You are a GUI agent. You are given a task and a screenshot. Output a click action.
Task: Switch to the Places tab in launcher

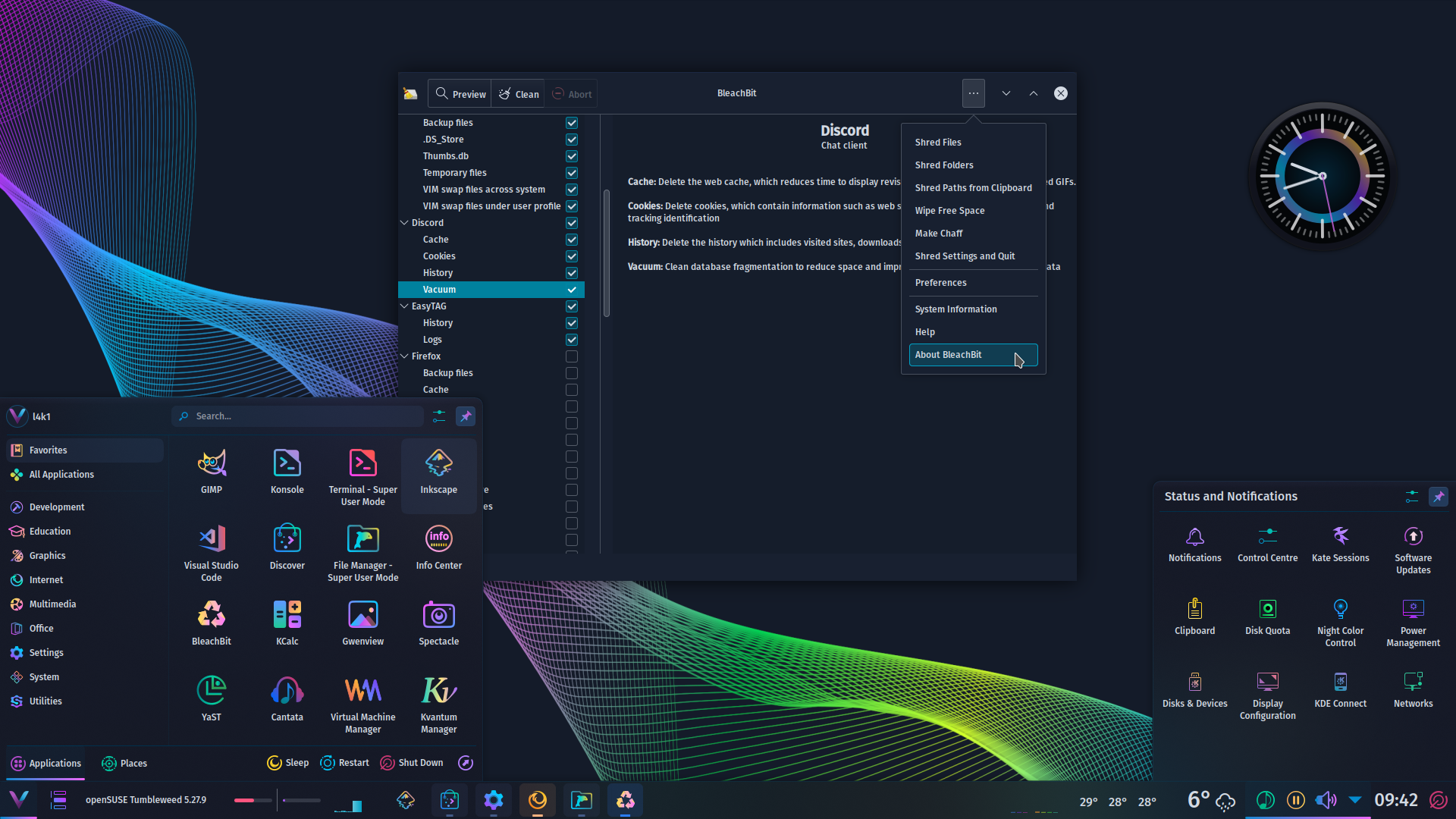tap(124, 764)
